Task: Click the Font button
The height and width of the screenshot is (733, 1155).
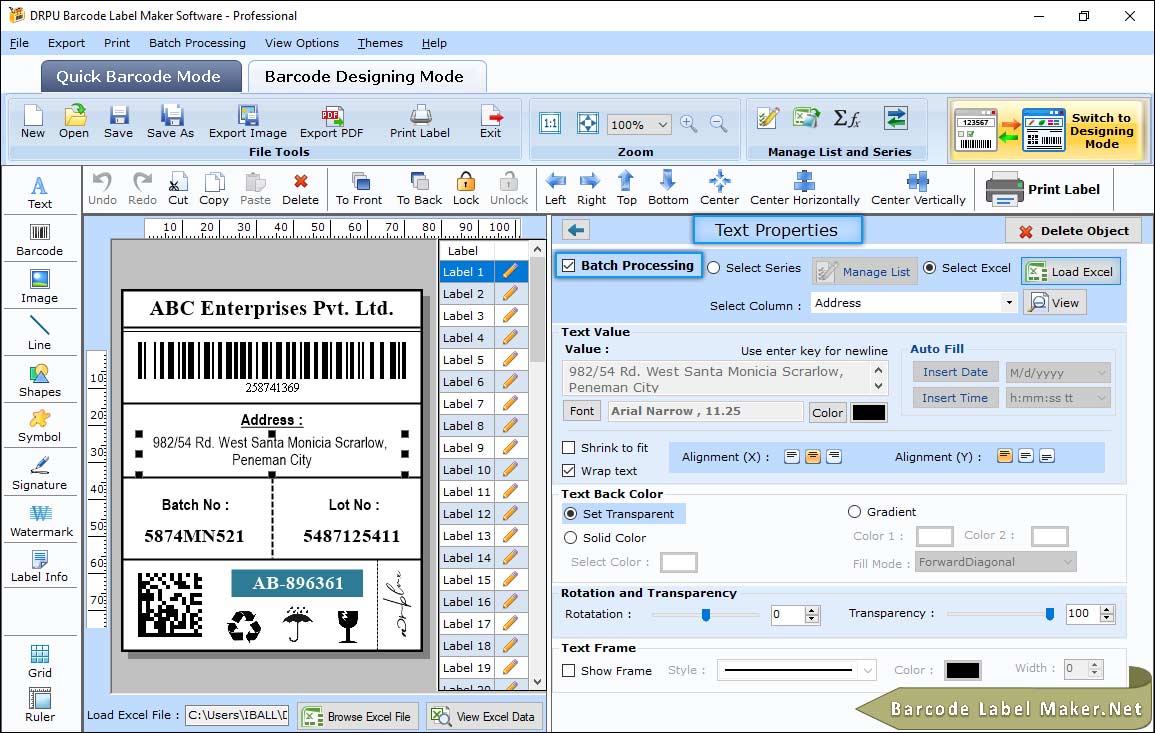Action: tap(582, 411)
